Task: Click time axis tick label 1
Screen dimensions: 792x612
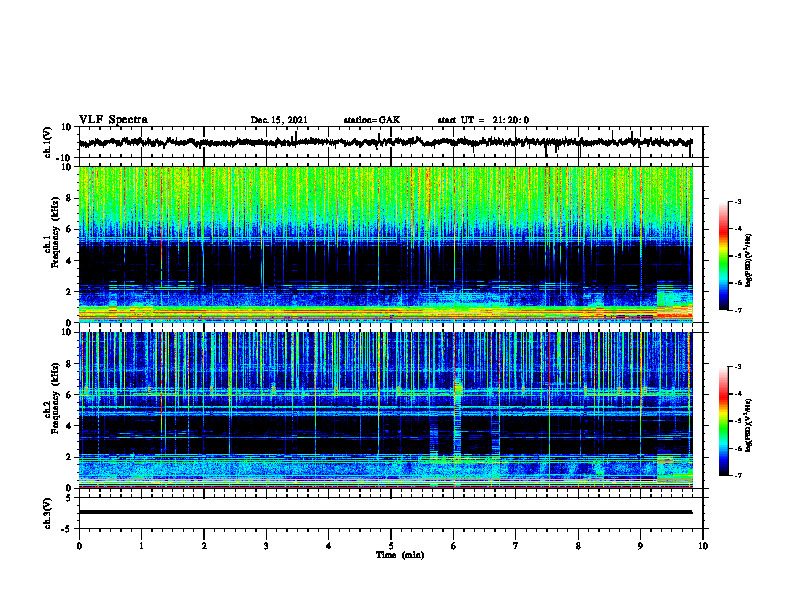Action: click(x=141, y=546)
